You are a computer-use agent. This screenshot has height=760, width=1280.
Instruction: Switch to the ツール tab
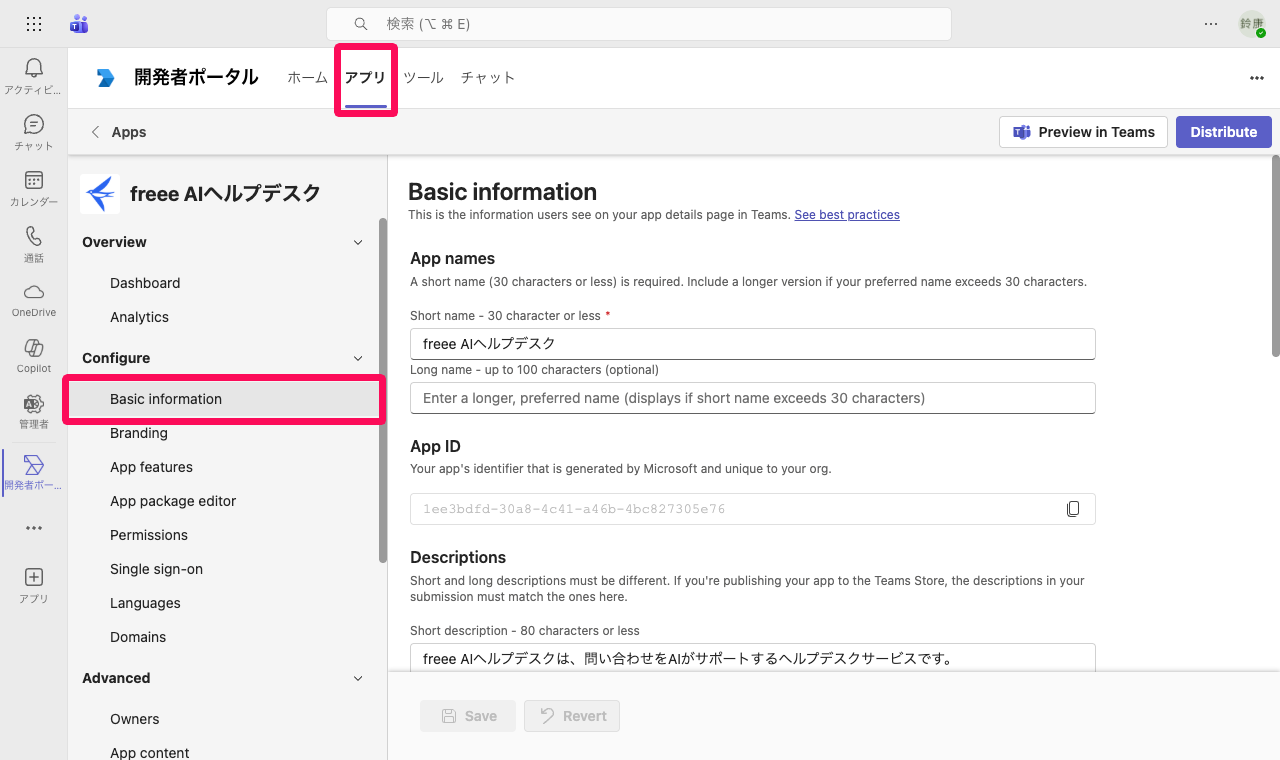click(x=423, y=78)
